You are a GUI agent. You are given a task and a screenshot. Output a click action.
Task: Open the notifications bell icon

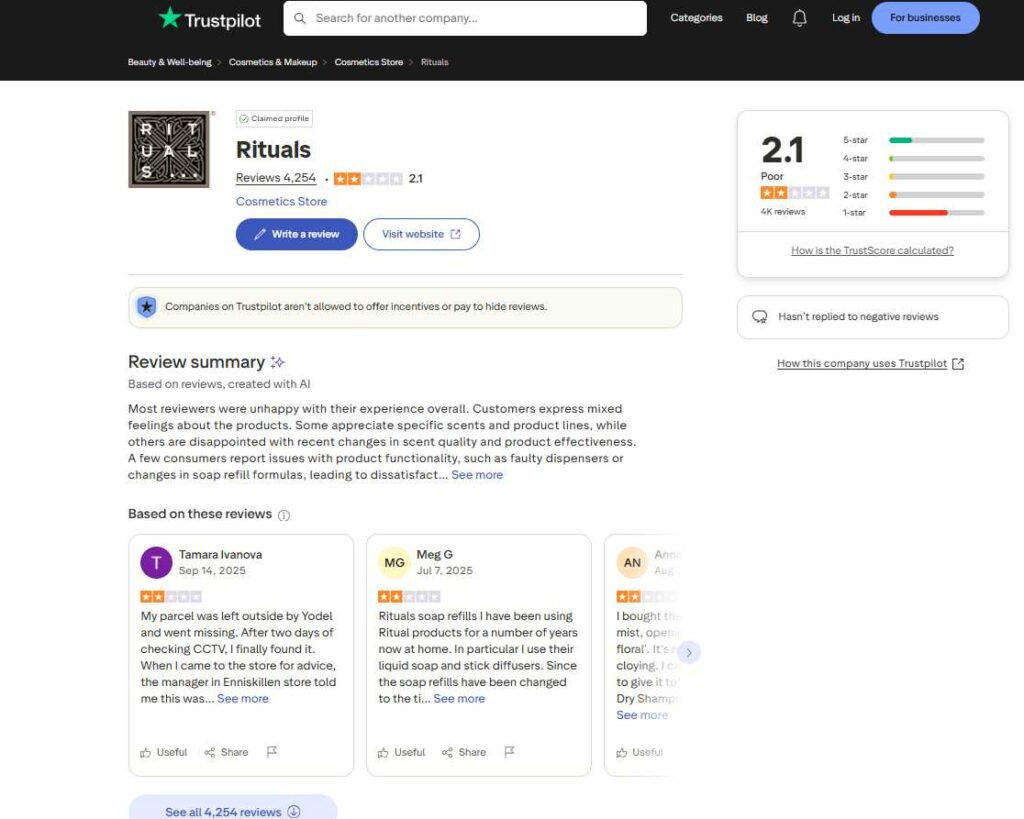pyautogui.click(x=799, y=18)
